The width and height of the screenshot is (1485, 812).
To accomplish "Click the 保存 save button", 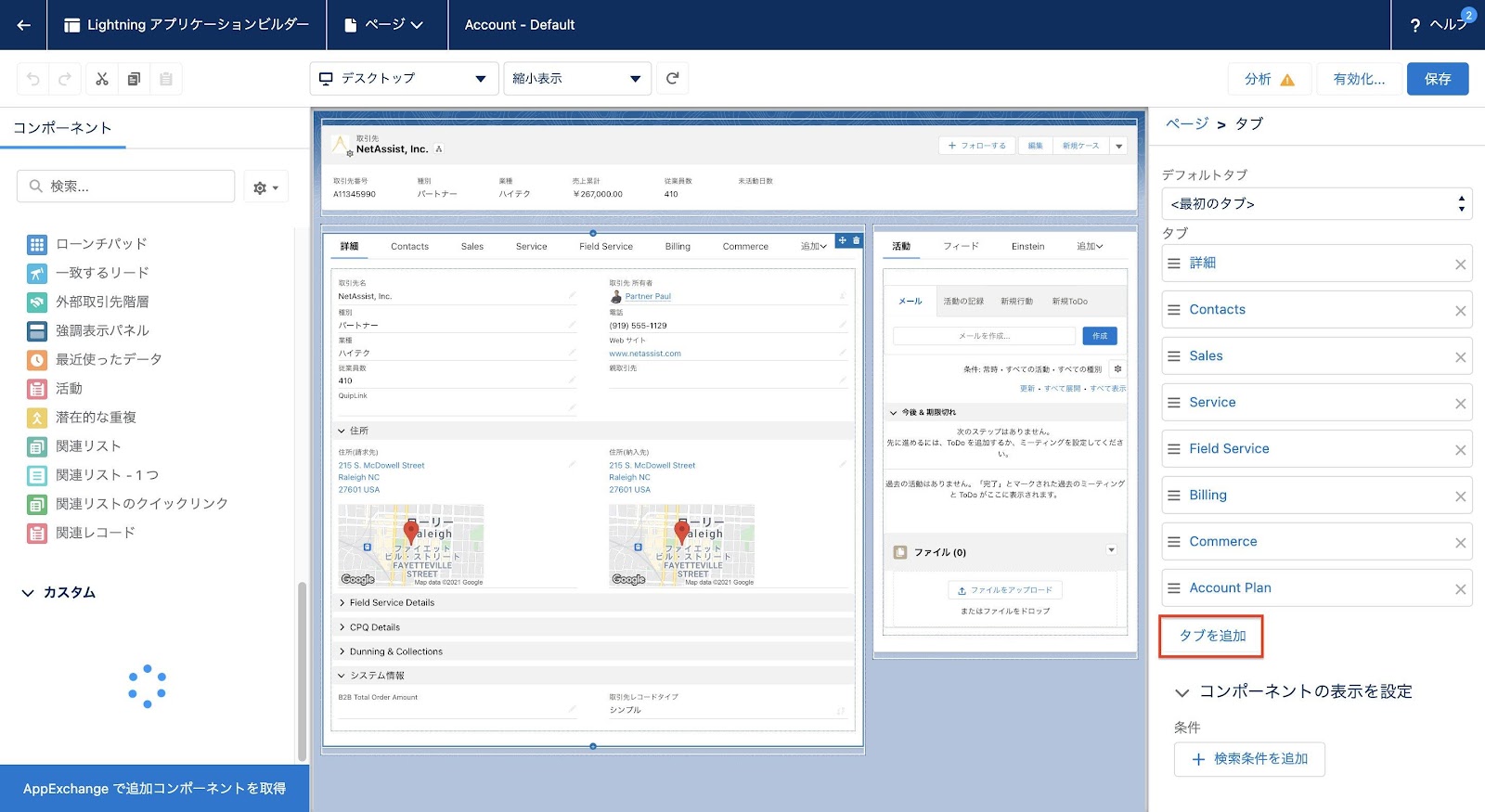I will (1438, 79).
